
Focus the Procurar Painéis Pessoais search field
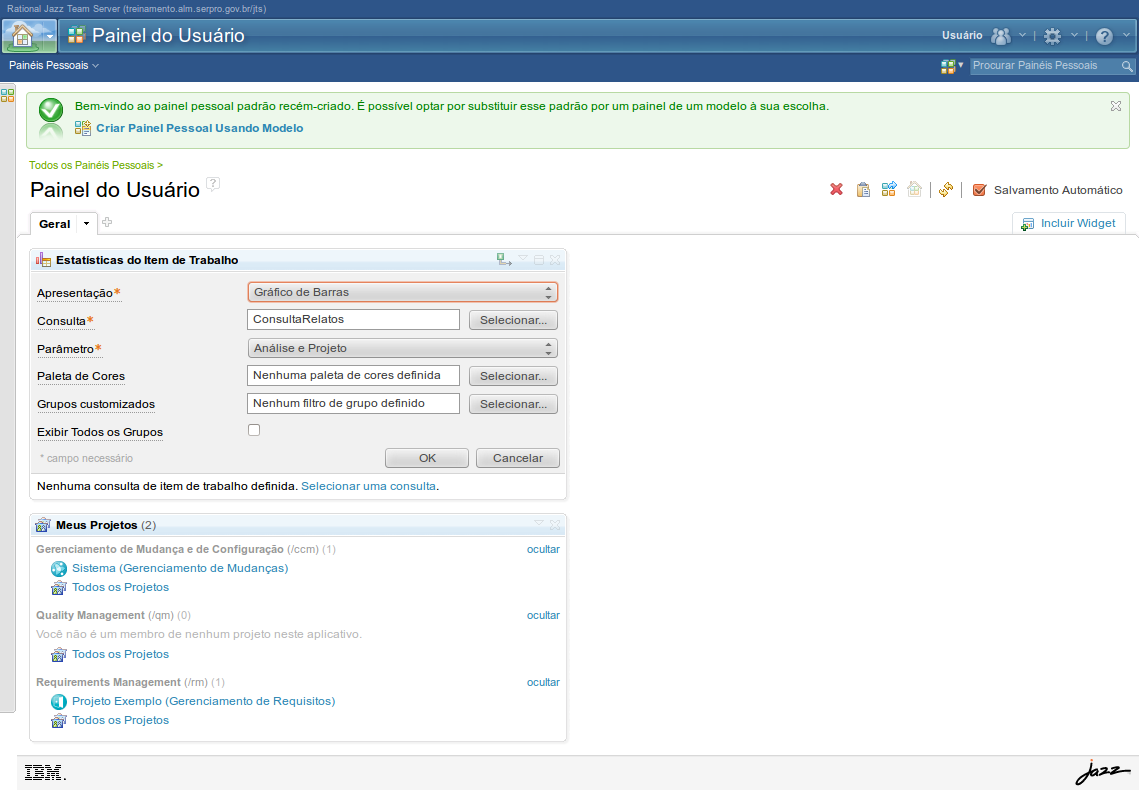[1045, 65]
